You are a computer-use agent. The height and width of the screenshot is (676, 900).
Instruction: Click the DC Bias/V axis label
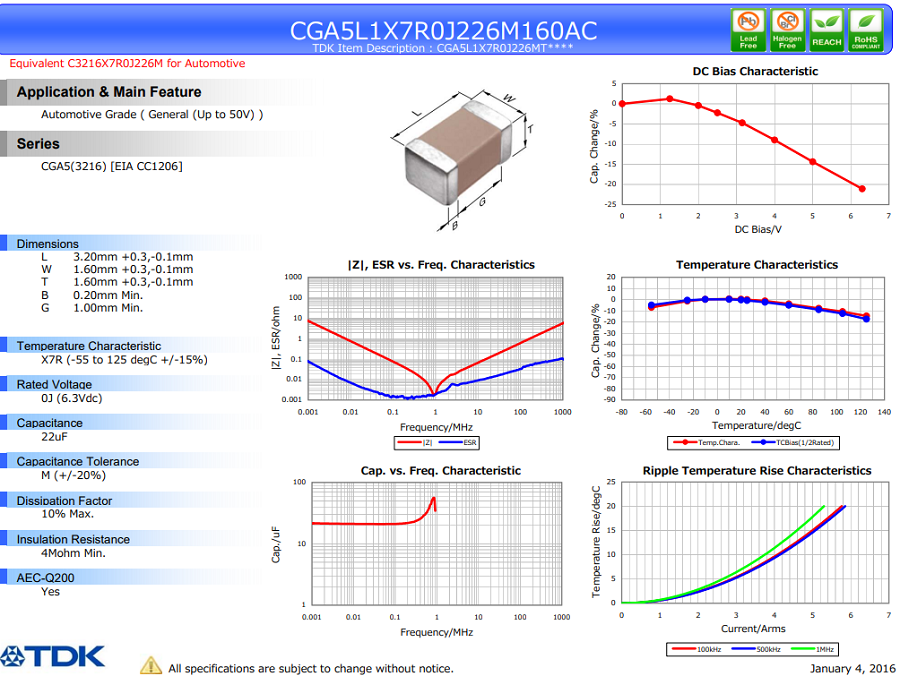coord(758,229)
